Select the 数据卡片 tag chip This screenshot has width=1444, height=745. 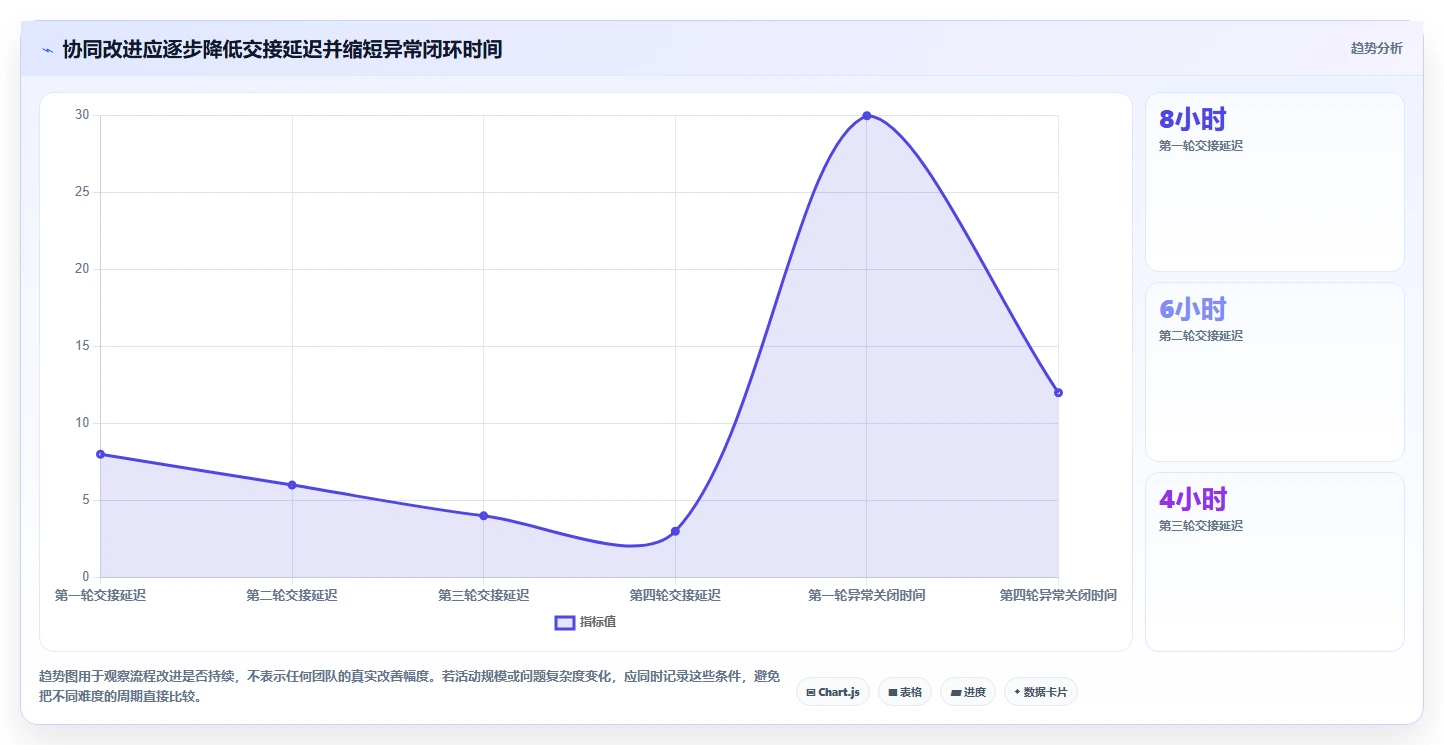[1040, 692]
